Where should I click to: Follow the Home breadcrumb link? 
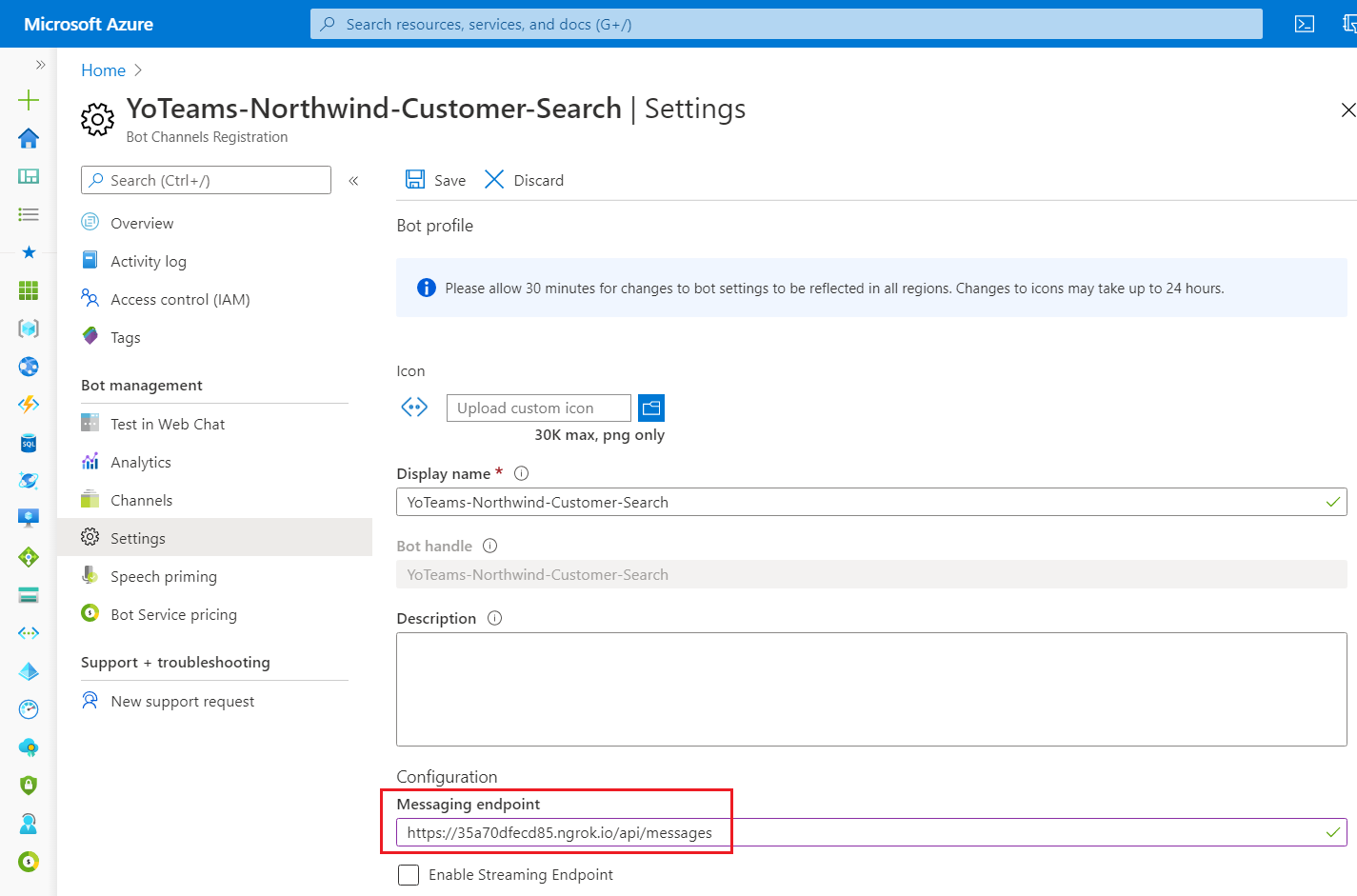click(103, 70)
